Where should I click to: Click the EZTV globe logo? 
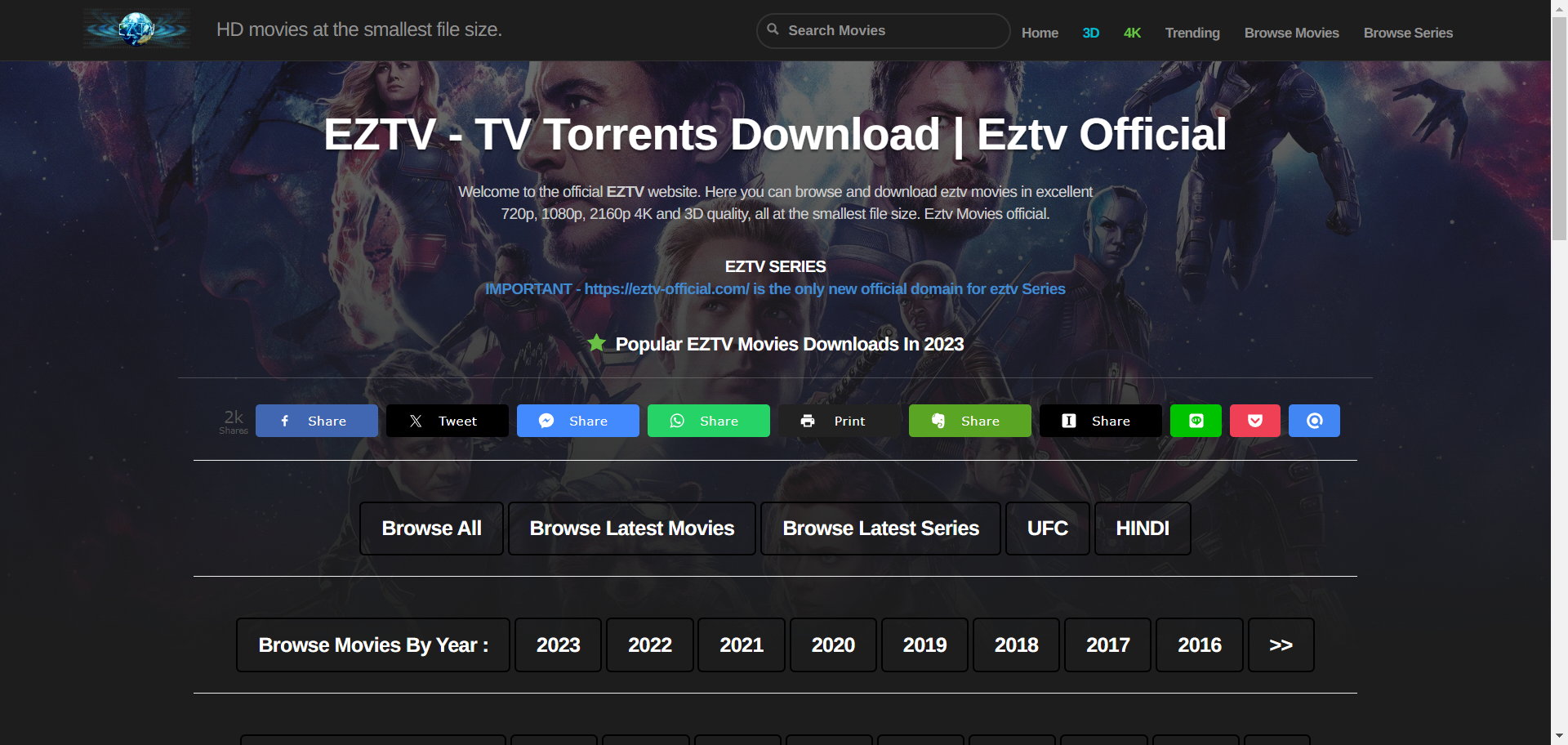136,29
